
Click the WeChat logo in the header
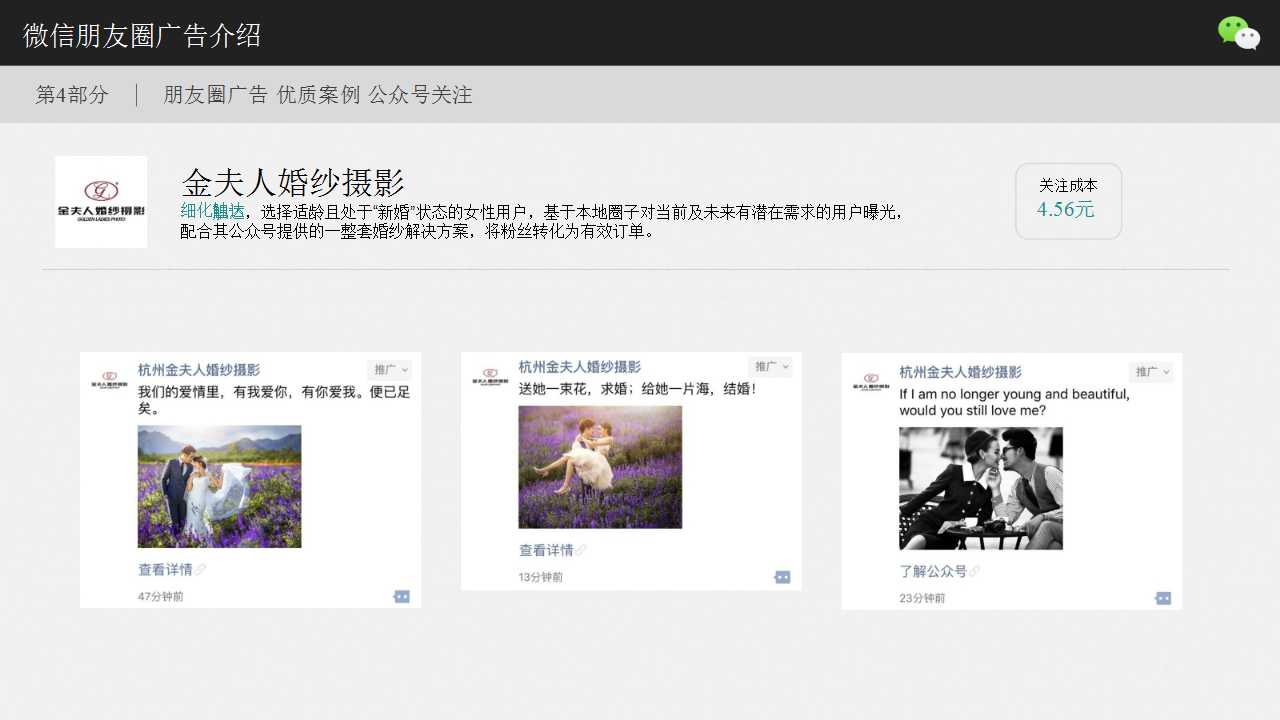[1238, 33]
